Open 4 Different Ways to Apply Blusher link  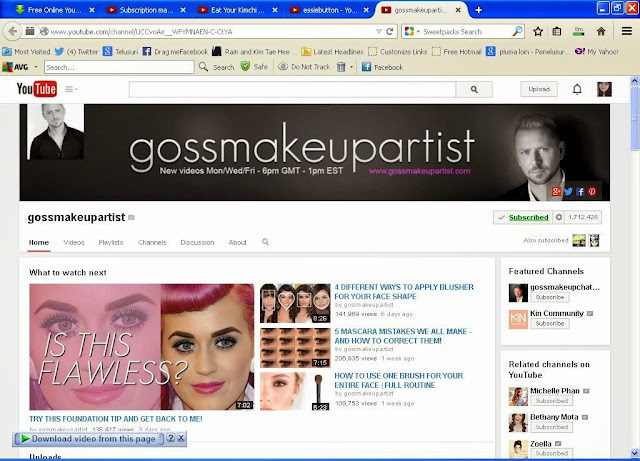pyautogui.click(x=404, y=292)
